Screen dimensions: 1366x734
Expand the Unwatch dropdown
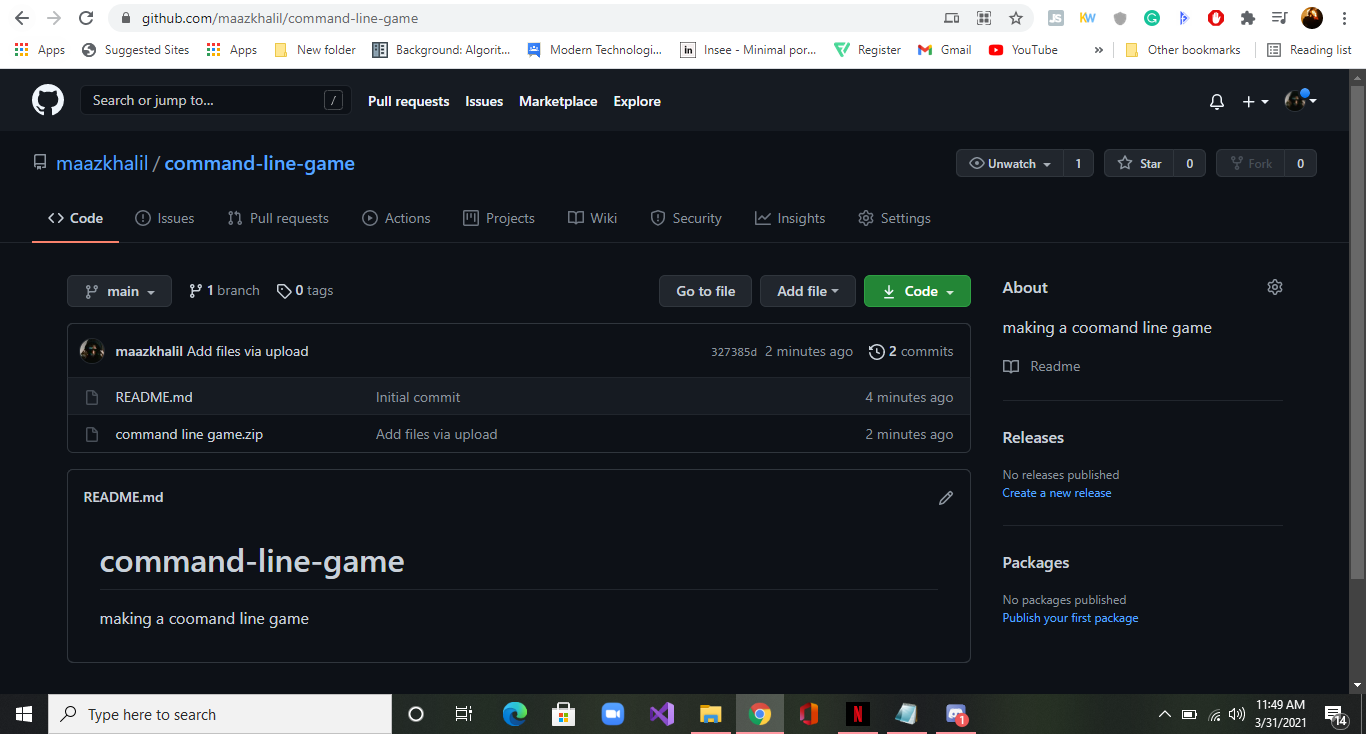tap(1010, 163)
